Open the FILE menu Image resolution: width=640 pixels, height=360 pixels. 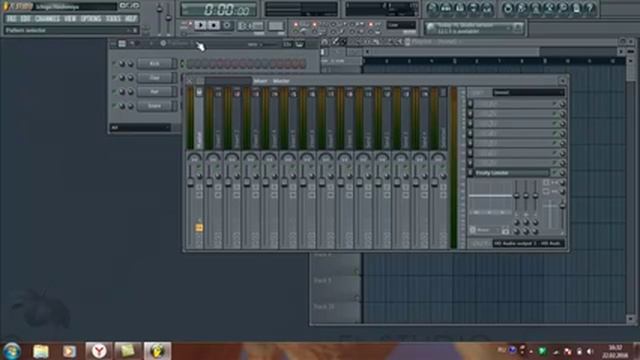coord(11,19)
